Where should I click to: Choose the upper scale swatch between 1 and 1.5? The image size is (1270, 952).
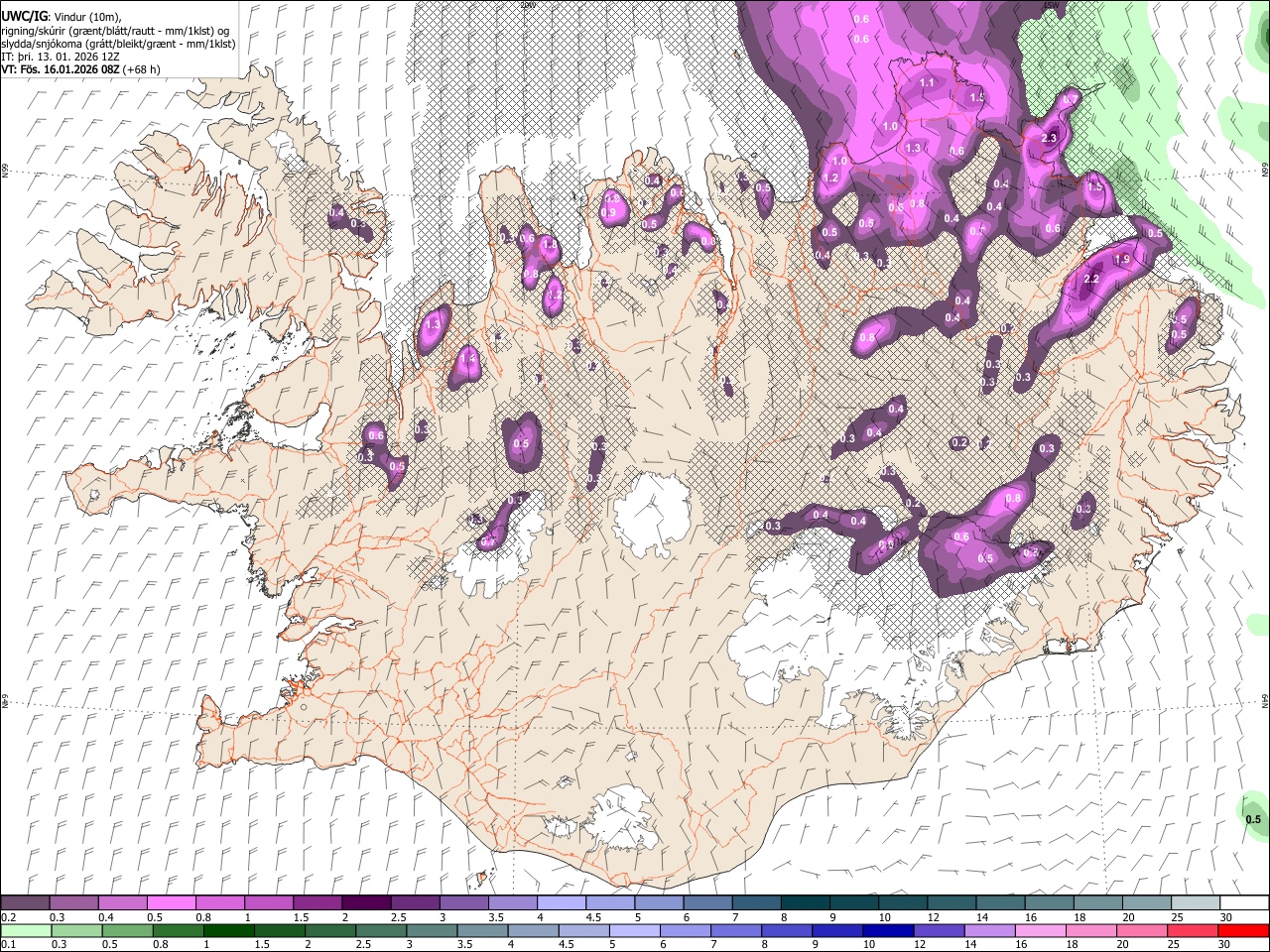[268, 903]
